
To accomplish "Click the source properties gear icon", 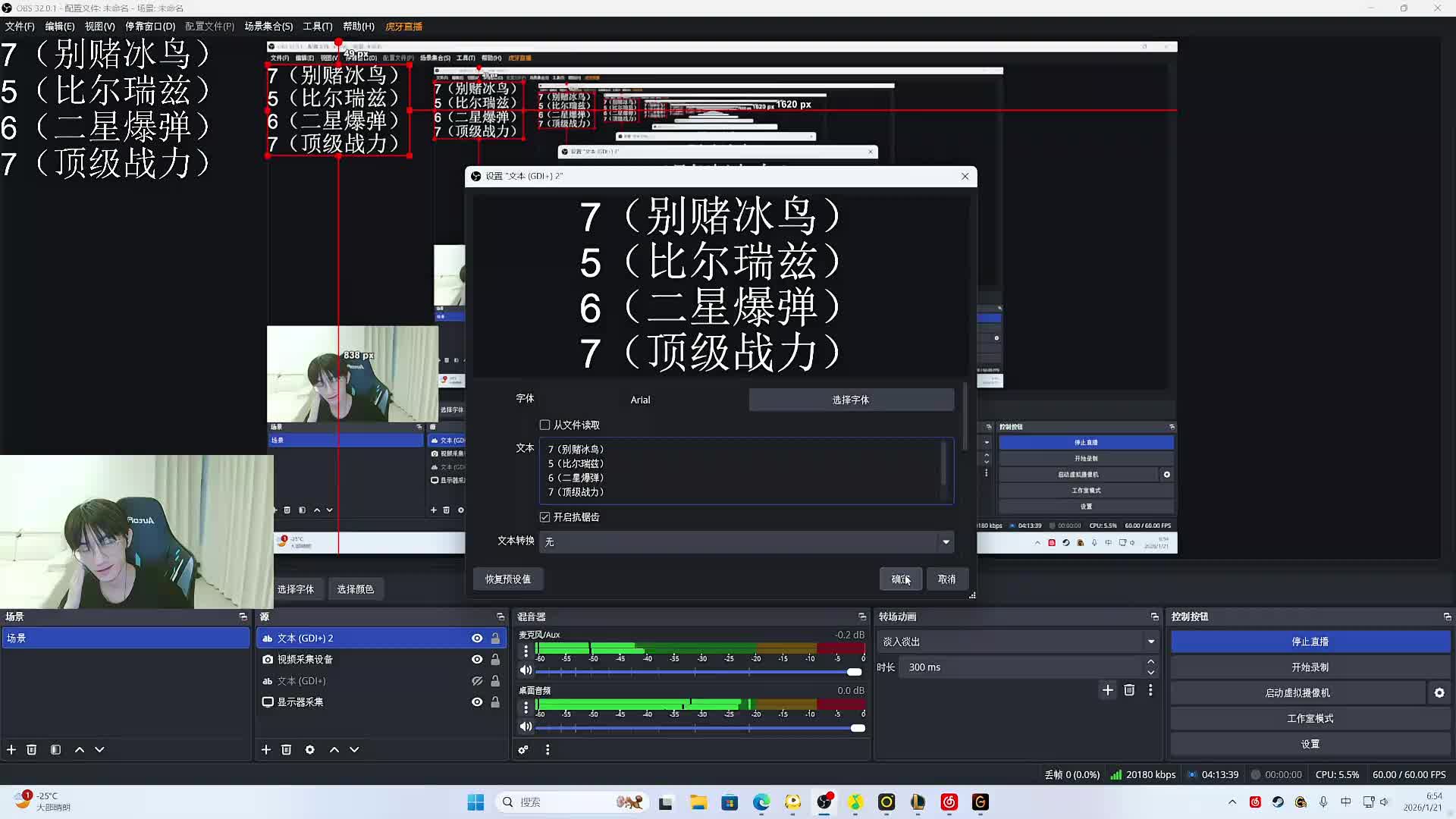I will (310, 750).
